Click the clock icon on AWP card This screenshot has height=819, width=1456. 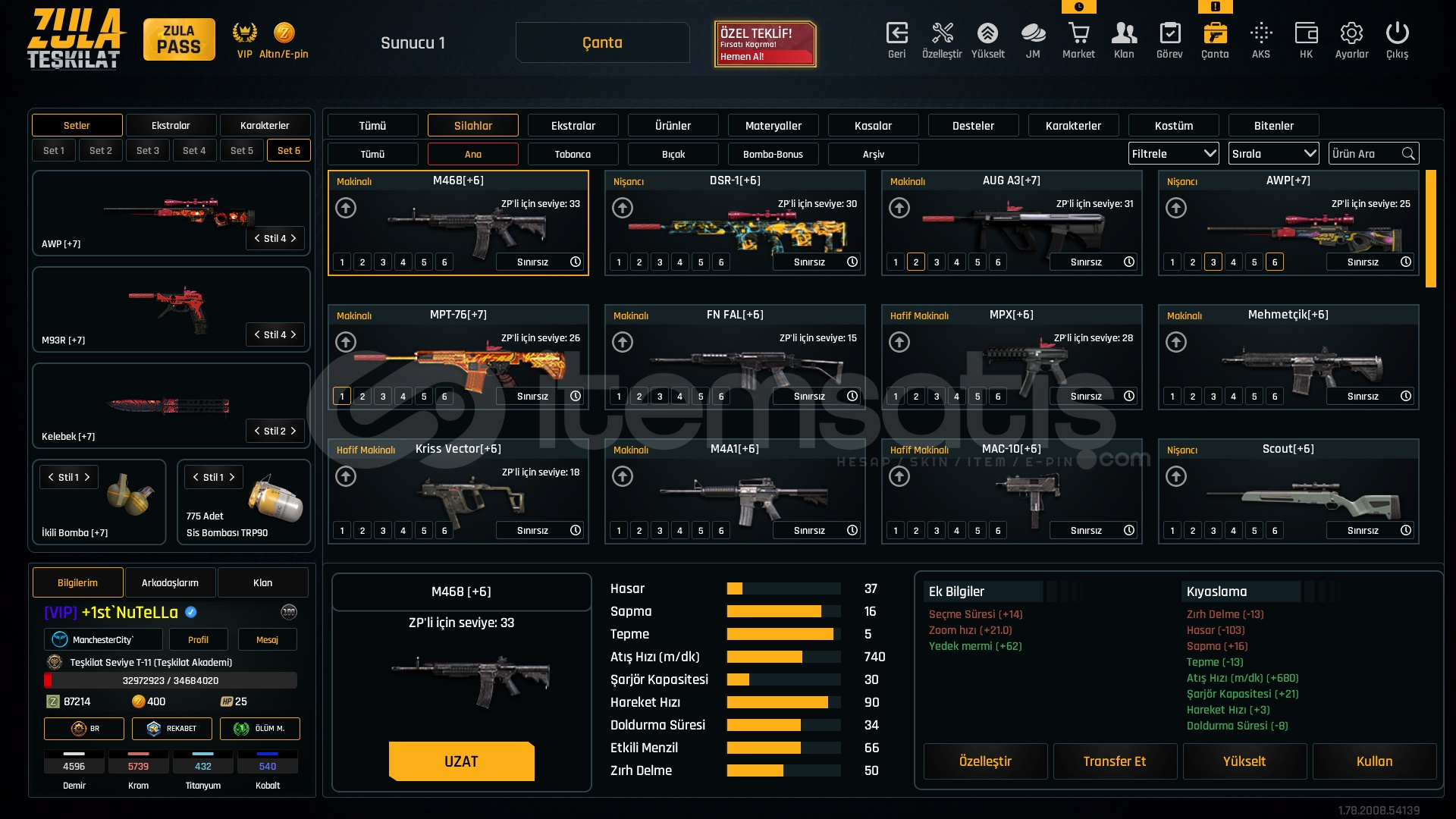pos(1406,262)
